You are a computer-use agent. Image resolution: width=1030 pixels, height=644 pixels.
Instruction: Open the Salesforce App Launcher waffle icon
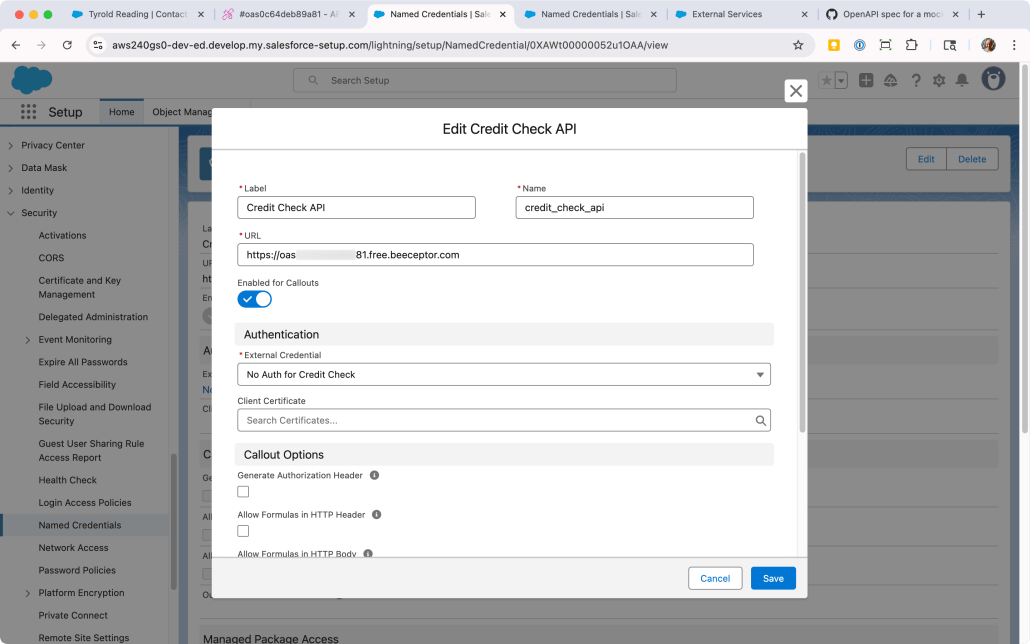pyautogui.click(x=28, y=111)
